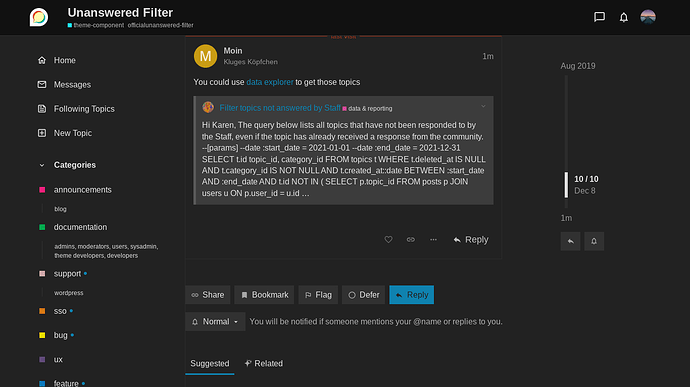
Task: Open the blog subcategory
Action: [60, 209]
